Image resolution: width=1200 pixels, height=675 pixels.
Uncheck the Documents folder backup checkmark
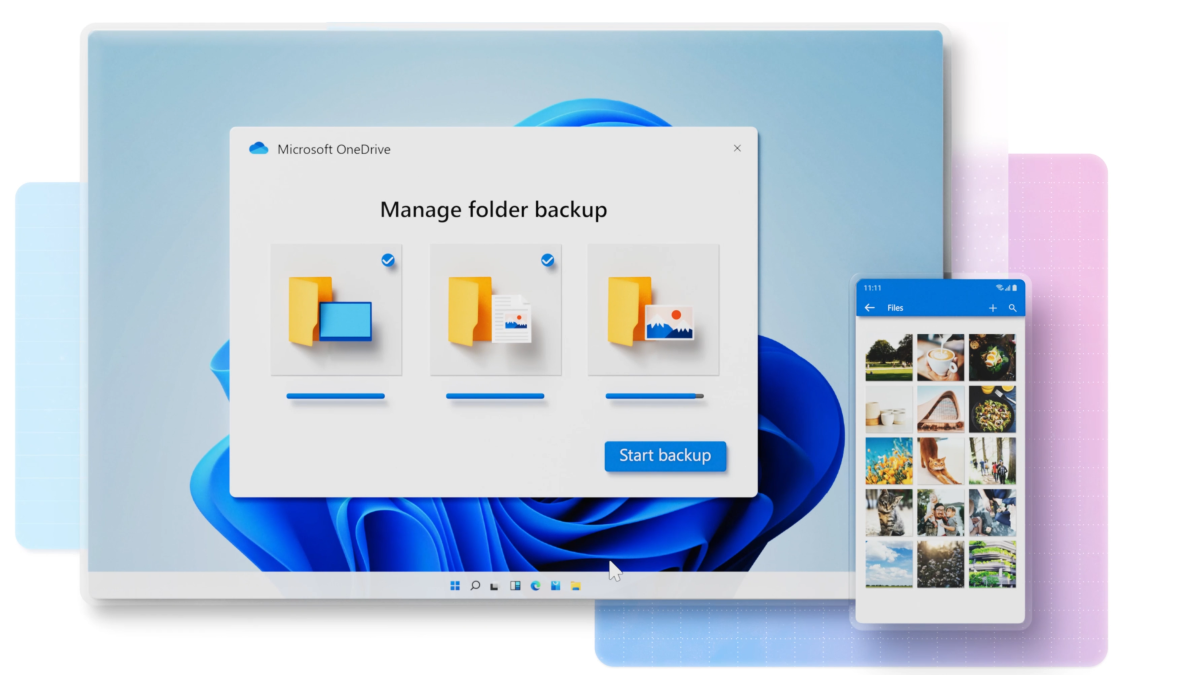pos(547,260)
